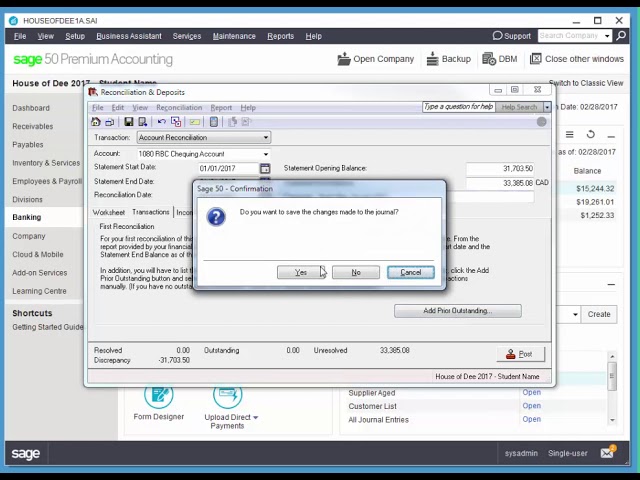Open the Account dropdown for 1080 RBC Chequing
Viewport: 640px width, 480px height.
pyautogui.click(x=266, y=154)
